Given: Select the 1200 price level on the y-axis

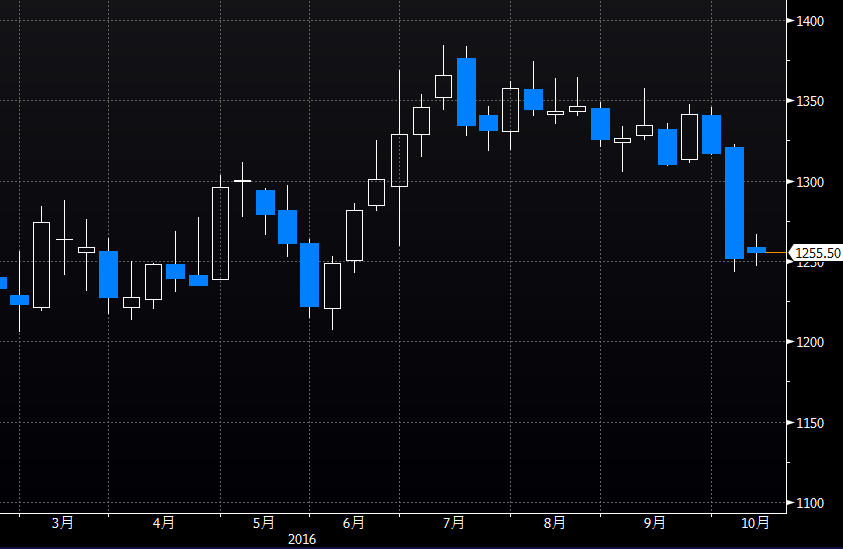Looking at the screenshot, I should pos(811,342).
